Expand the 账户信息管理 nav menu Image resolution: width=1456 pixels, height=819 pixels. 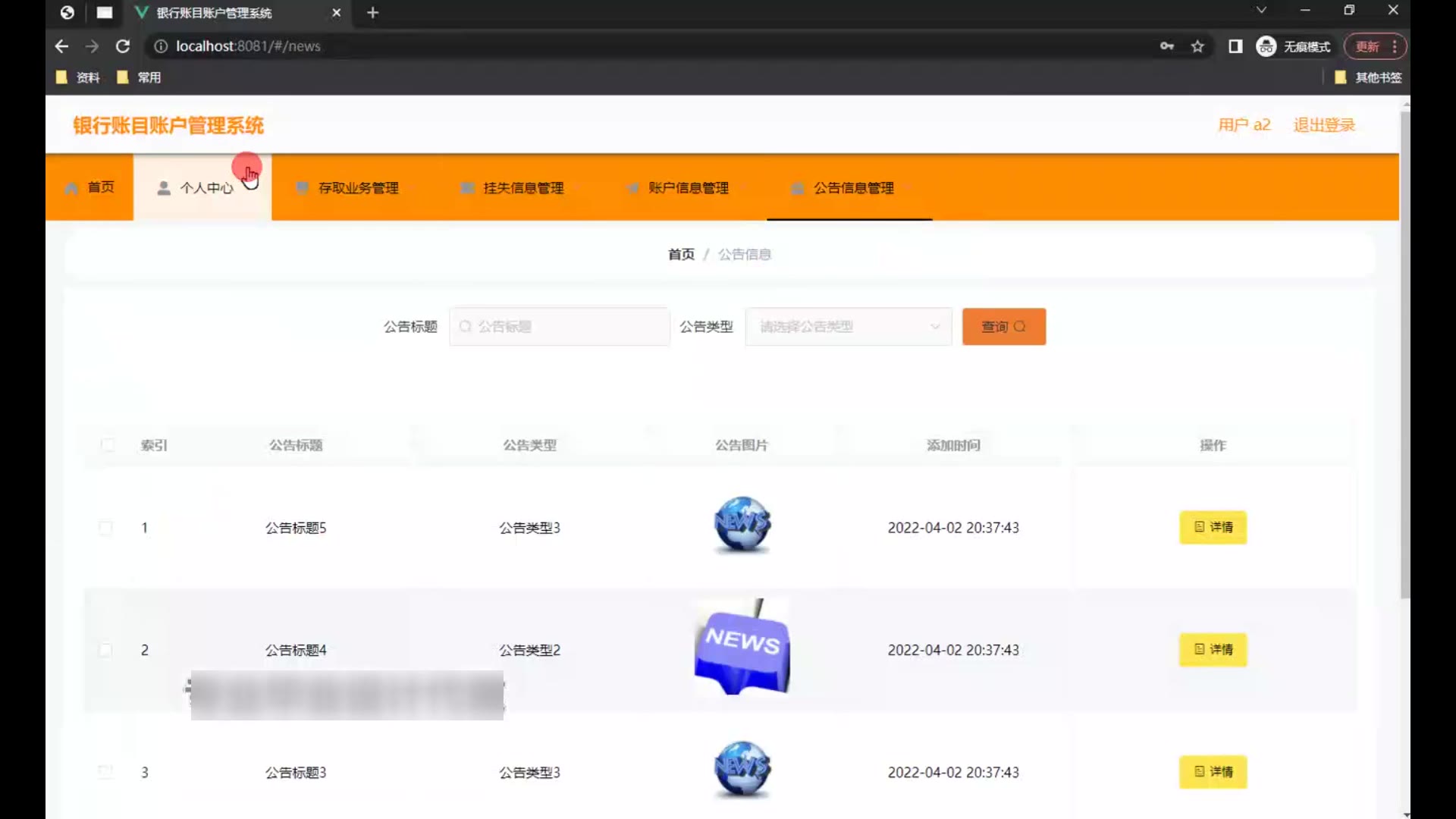pyautogui.click(x=688, y=188)
